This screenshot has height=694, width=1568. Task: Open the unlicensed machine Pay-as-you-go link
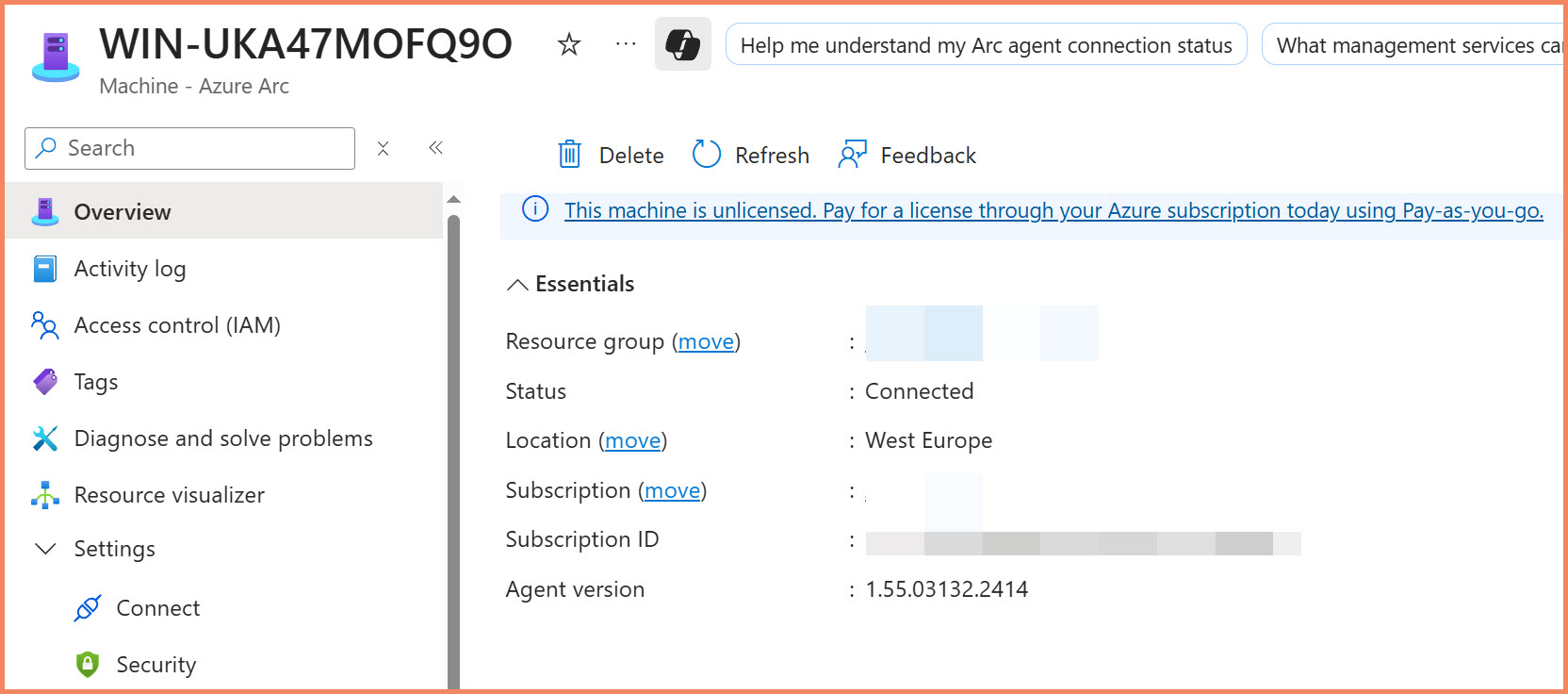click(x=1053, y=210)
